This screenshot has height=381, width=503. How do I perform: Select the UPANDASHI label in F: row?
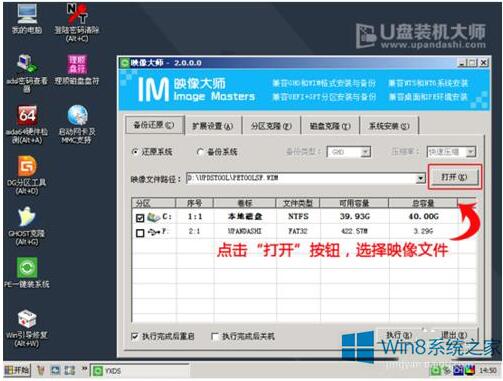[245, 231]
